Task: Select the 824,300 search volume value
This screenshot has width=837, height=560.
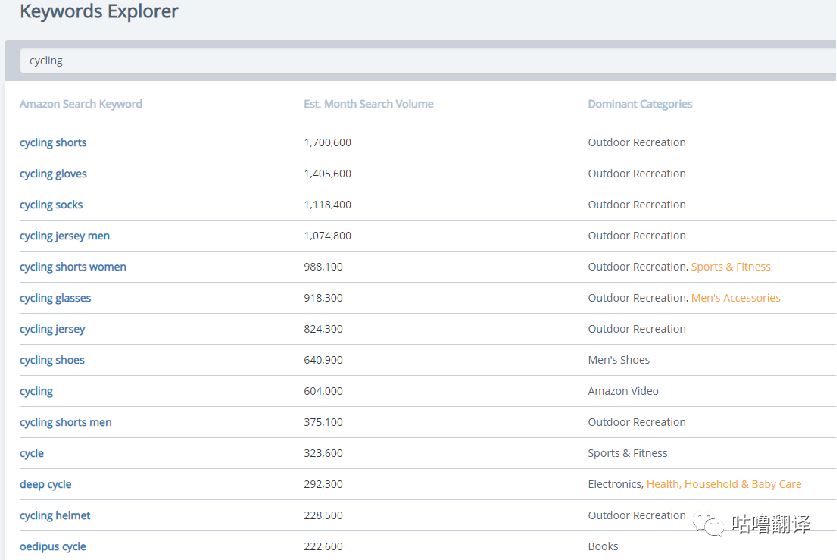Action: pyautogui.click(x=323, y=329)
